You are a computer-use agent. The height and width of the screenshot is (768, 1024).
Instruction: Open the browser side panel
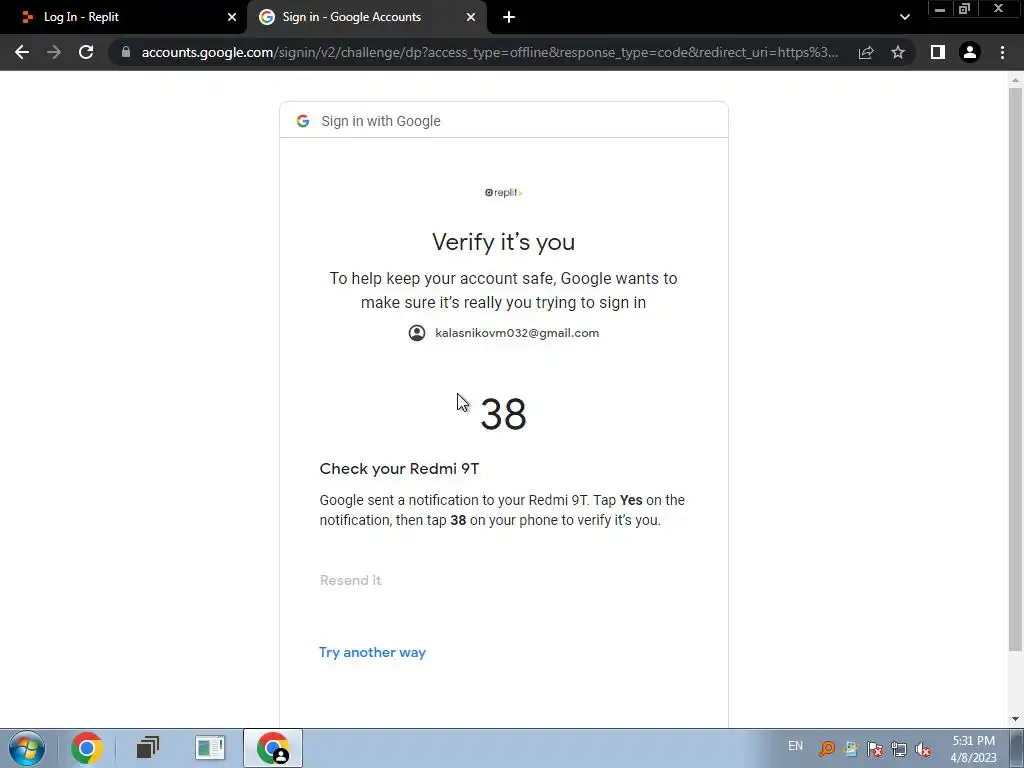pyautogui.click(x=938, y=52)
